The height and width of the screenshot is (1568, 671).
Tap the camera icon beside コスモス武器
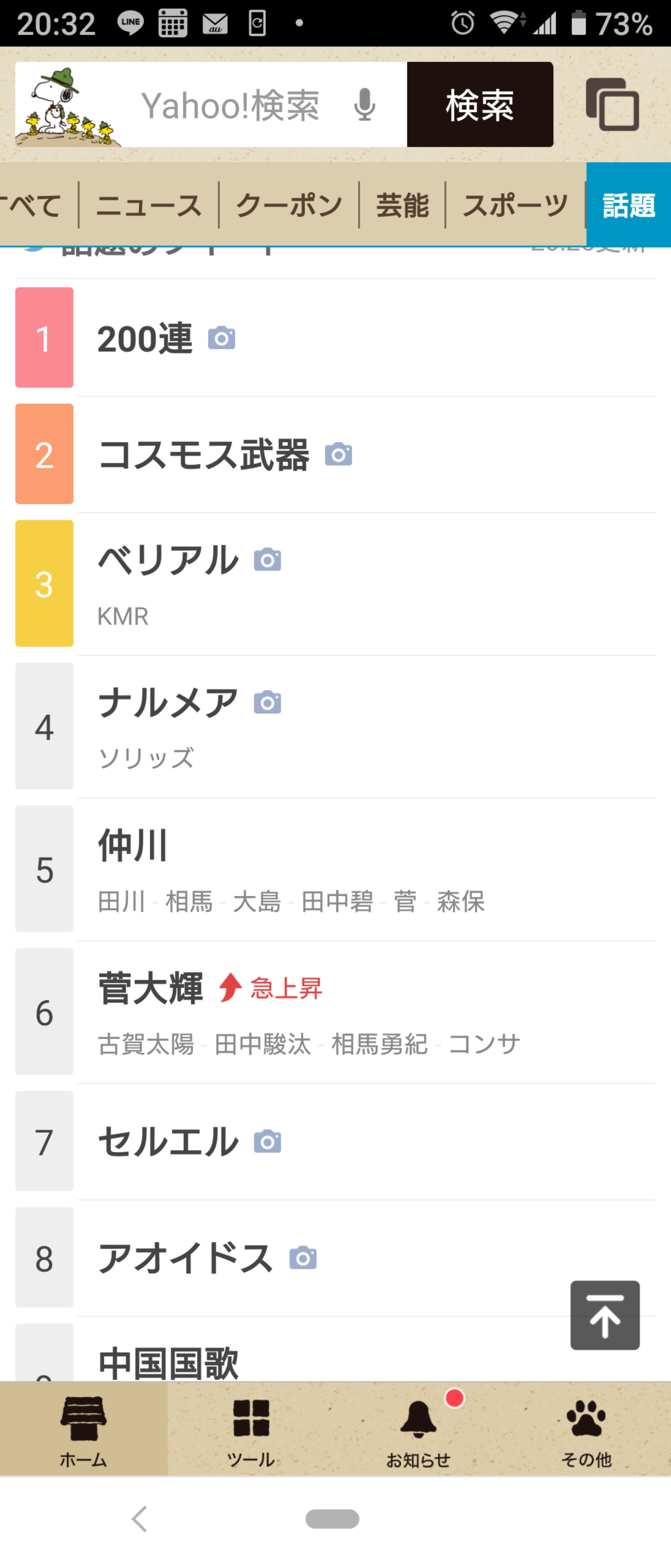[x=338, y=455]
